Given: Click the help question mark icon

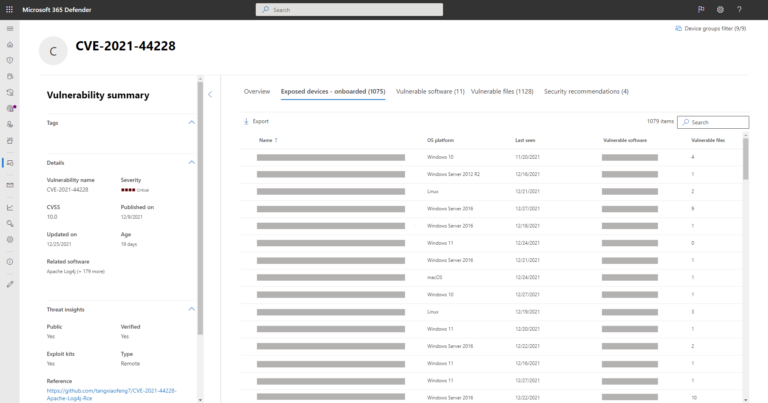Looking at the screenshot, I should [738, 9].
